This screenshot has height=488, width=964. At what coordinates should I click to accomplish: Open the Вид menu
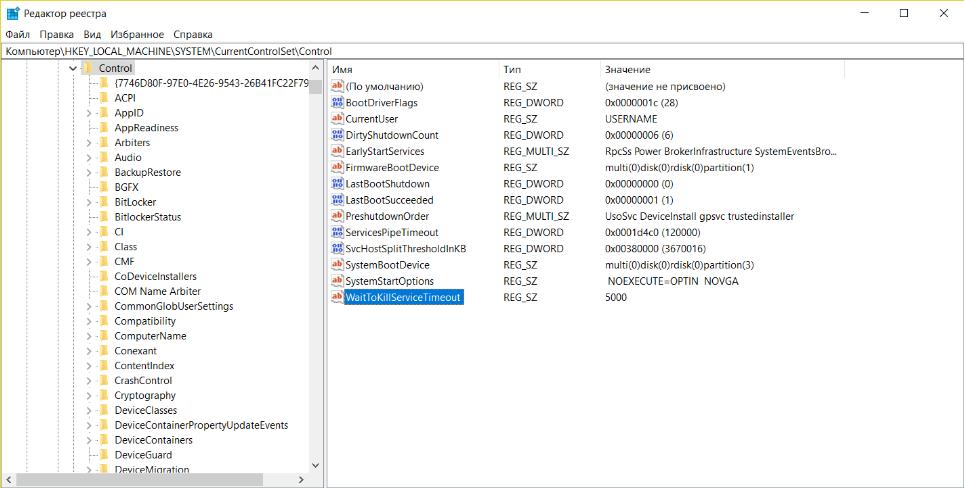[x=92, y=34]
